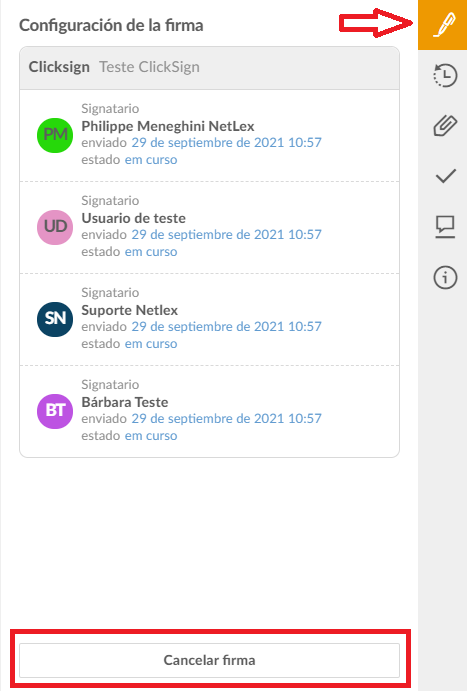Select signer Philippe Meneghini NetLex
The width and height of the screenshot is (468, 691).
(167, 126)
